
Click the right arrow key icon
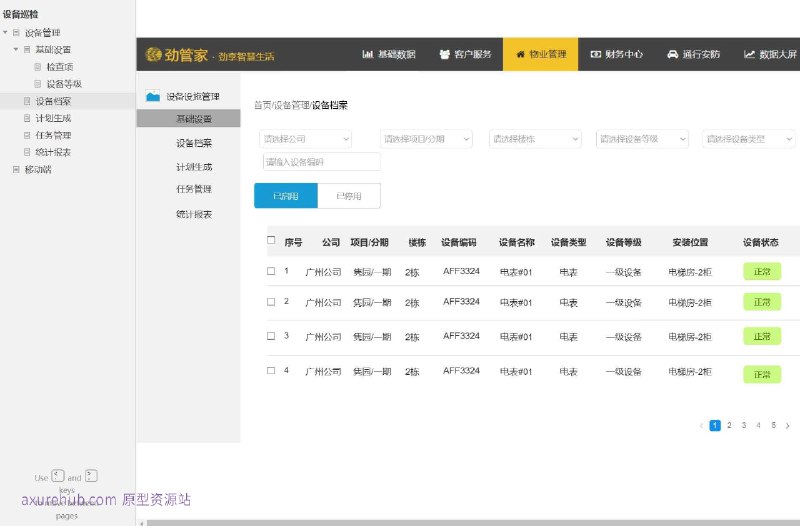click(x=91, y=476)
